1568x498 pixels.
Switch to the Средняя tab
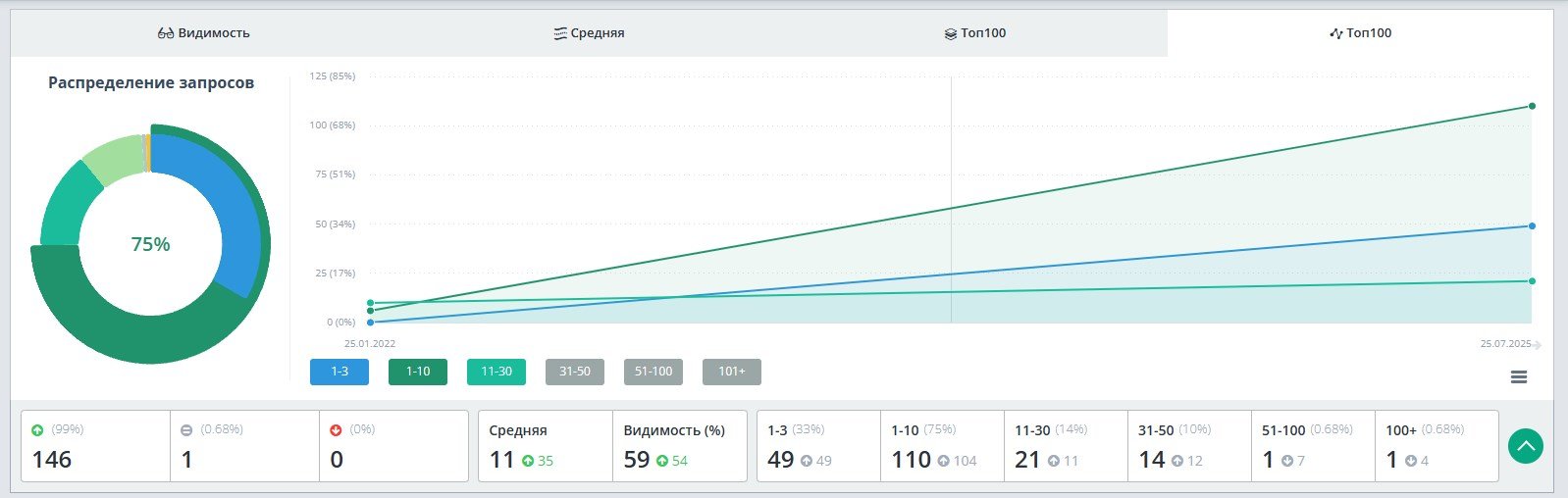[x=589, y=33]
